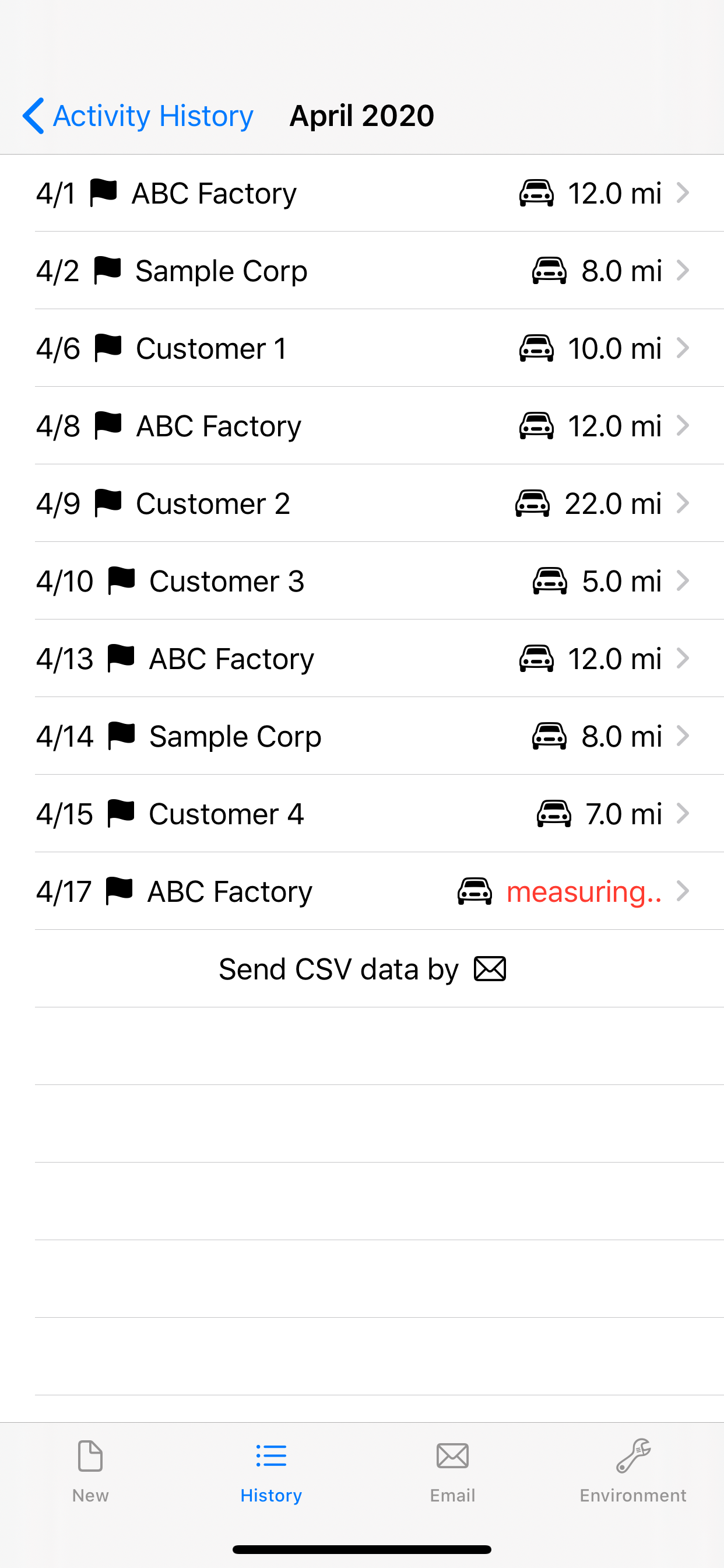Screen dimensions: 724x1568
Task: Tap Send CSV data by email
Action: (x=362, y=968)
